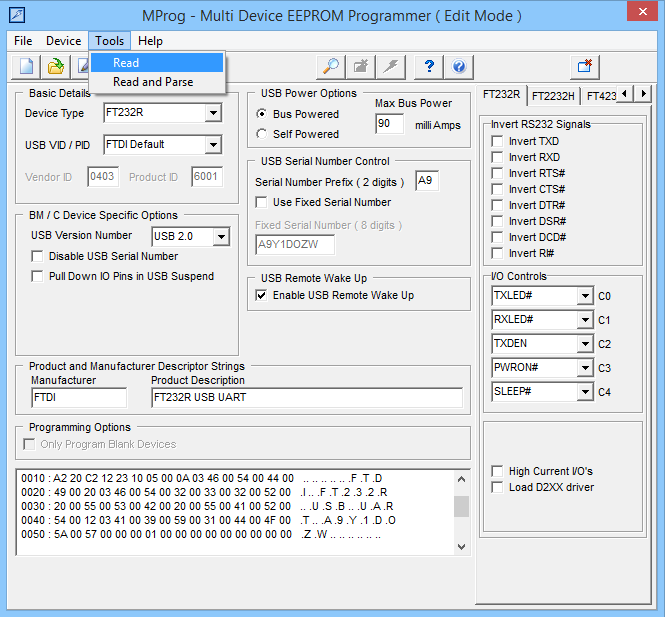This screenshot has width=665, height=617.
Task: Click the Erase device toolbar icon
Action: (x=360, y=67)
